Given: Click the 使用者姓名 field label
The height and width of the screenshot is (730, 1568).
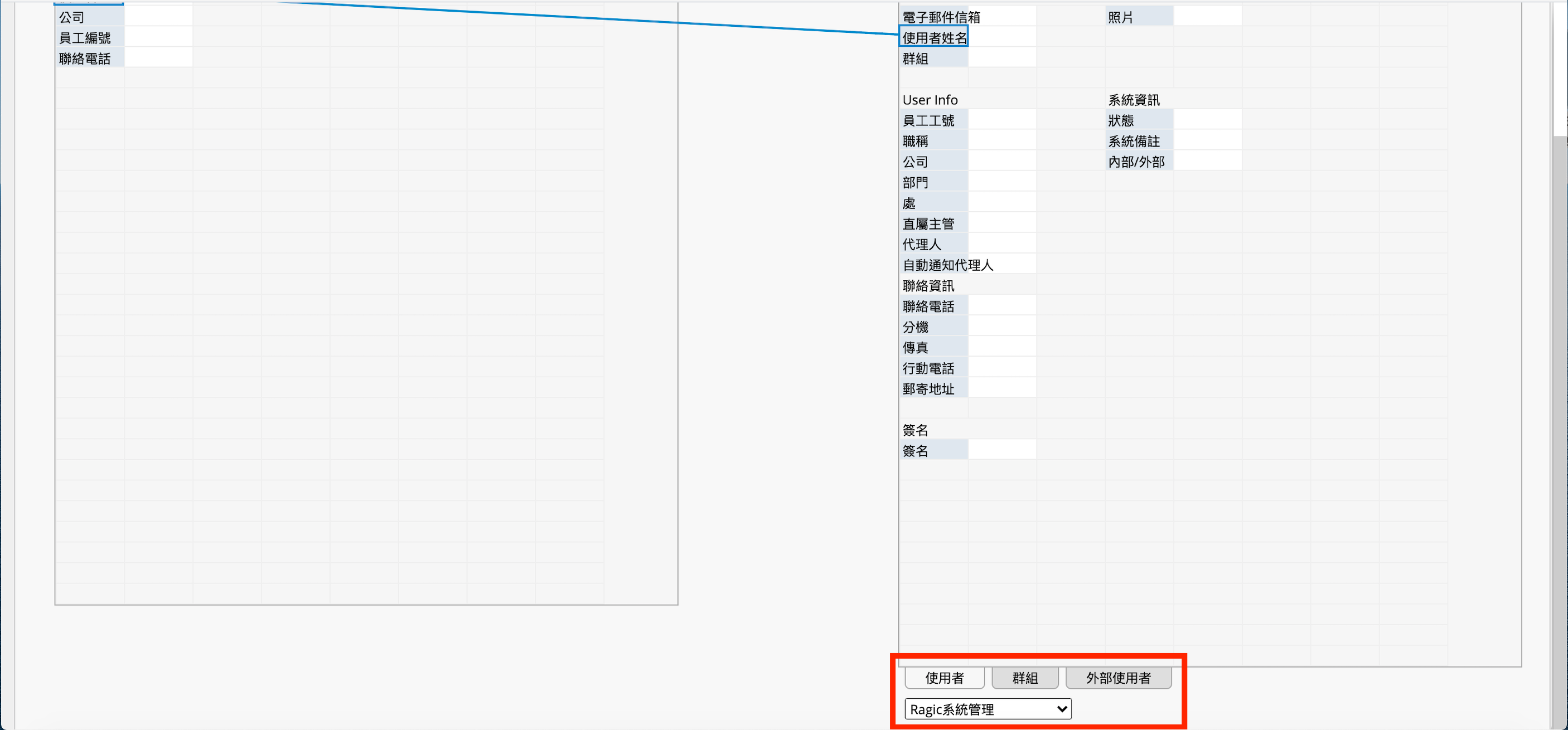Looking at the screenshot, I should (934, 38).
